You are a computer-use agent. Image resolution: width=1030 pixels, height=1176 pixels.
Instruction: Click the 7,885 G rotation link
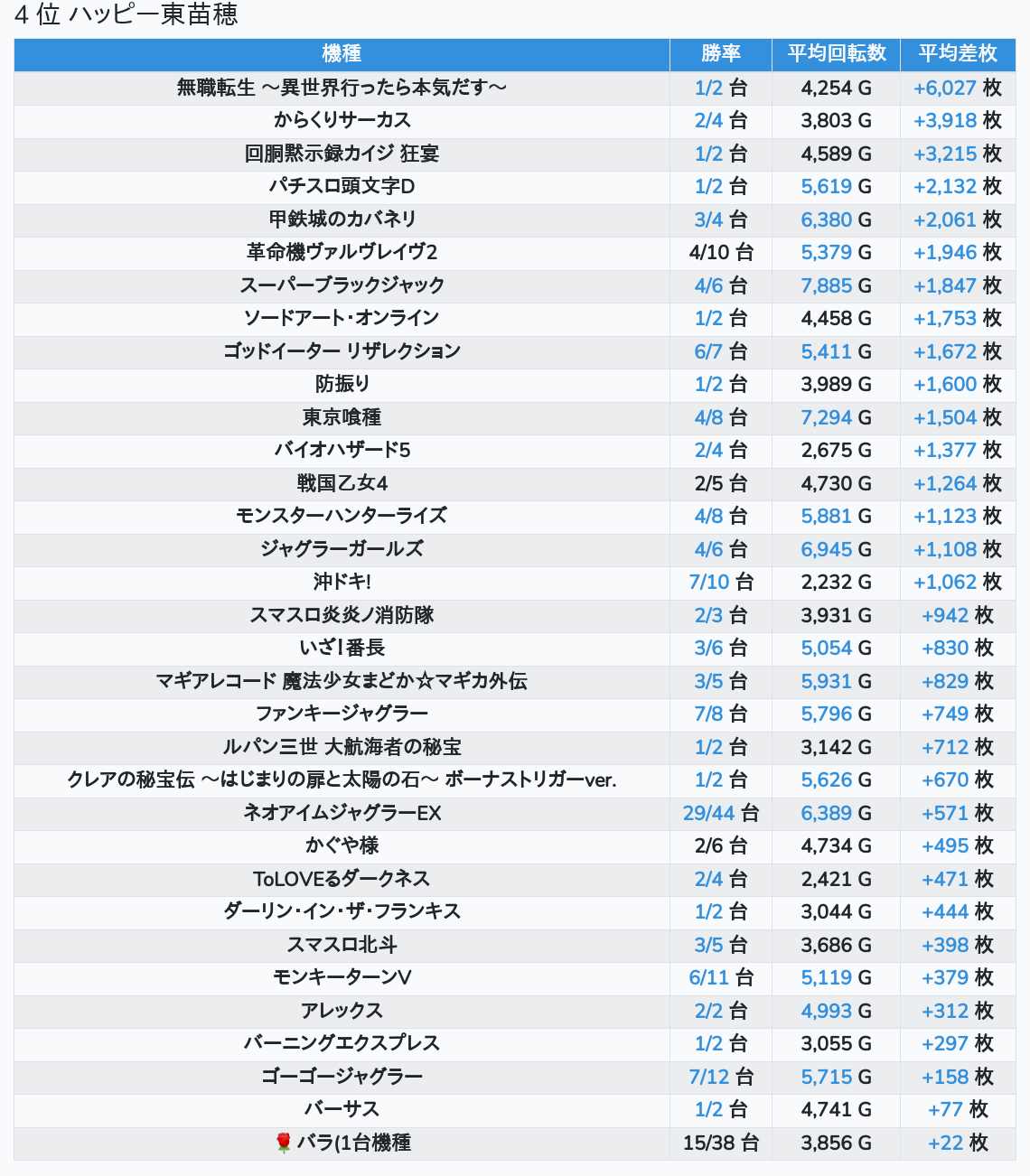tap(827, 285)
